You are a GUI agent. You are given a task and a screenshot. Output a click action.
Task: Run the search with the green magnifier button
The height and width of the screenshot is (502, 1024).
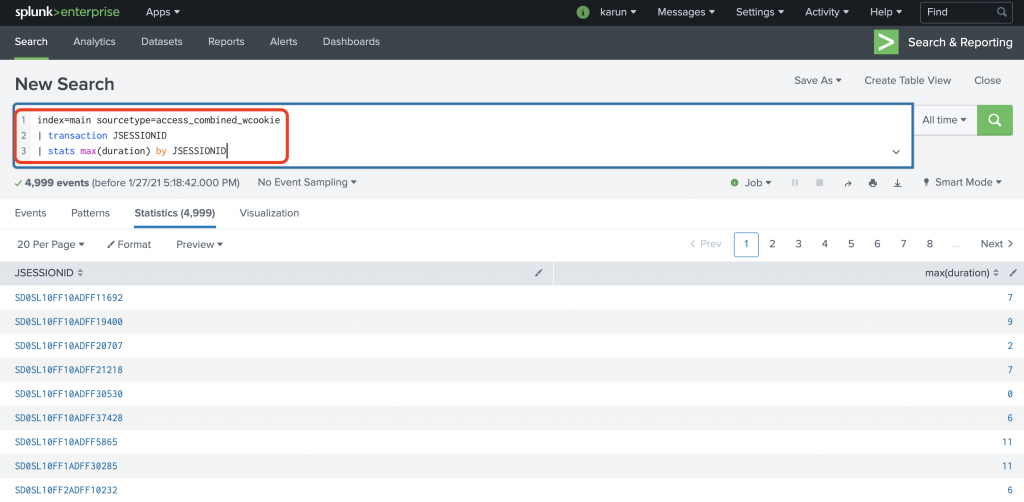pos(994,120)
